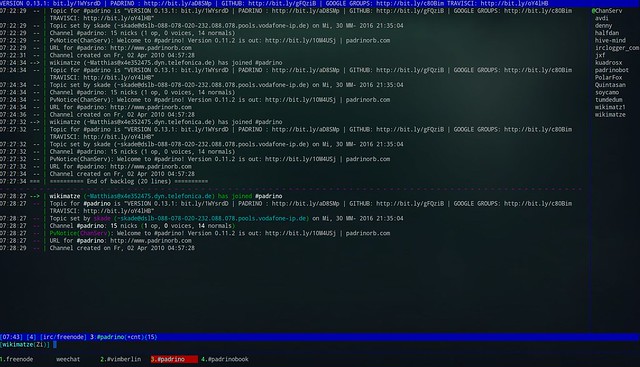The height and width of the screenshot is (367, 640).
Task: Open http://www.padrinorb.com in 07:28:27 URL line
Action: click(x=151, y=241)
